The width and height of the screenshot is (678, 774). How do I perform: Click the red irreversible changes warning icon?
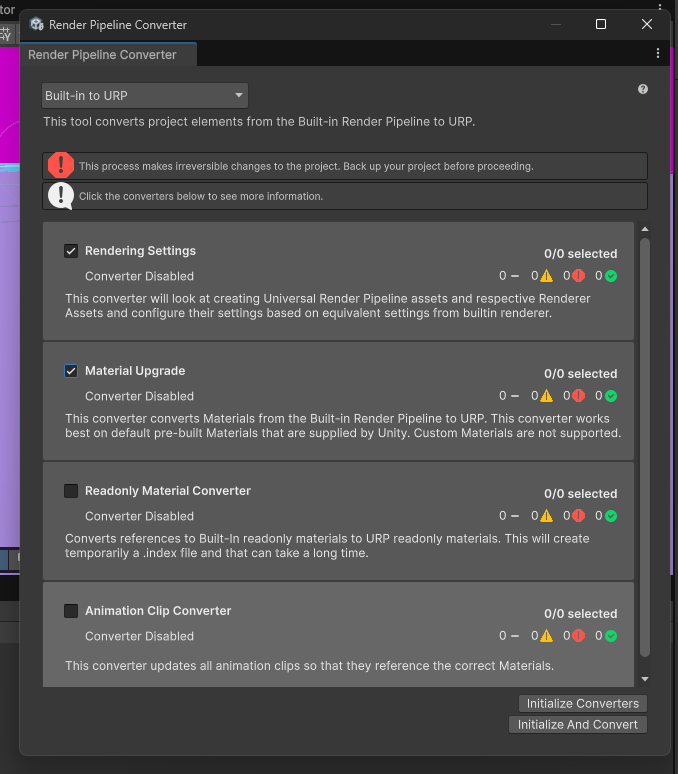(61, 166)
